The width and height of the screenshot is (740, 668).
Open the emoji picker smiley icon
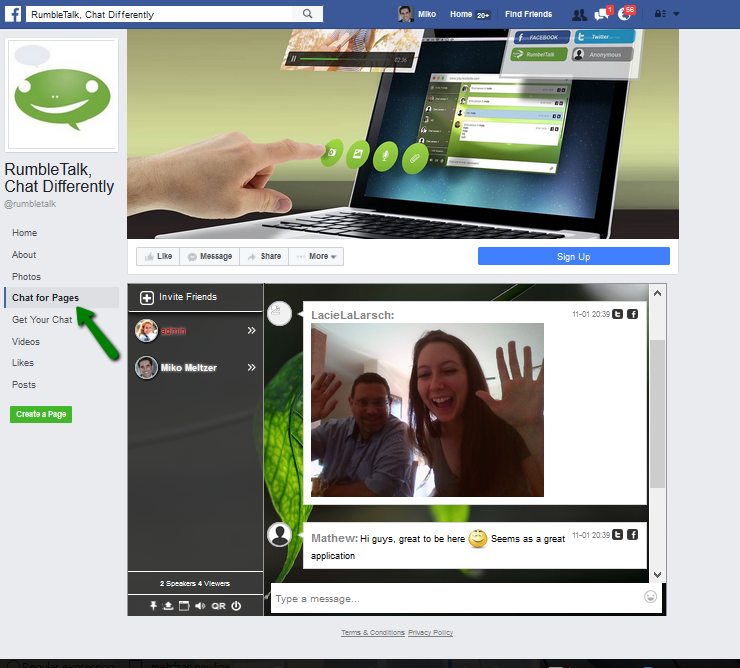click(x=650, y=597)
